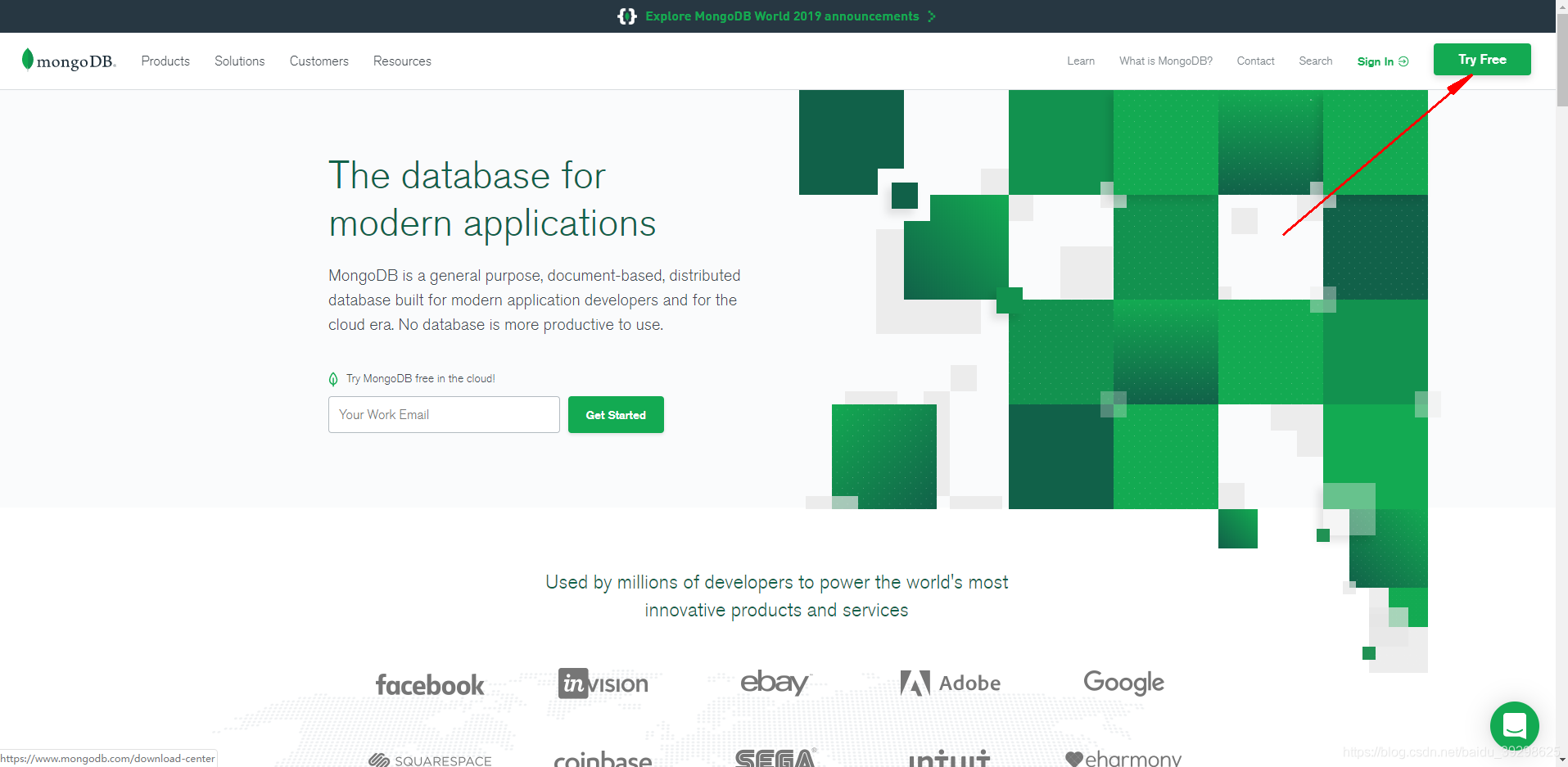Click the eharmony logo
Image resolution: width=1568 pixels, height=767 pixels.
pyautogui.click(x=1123, y=759)
